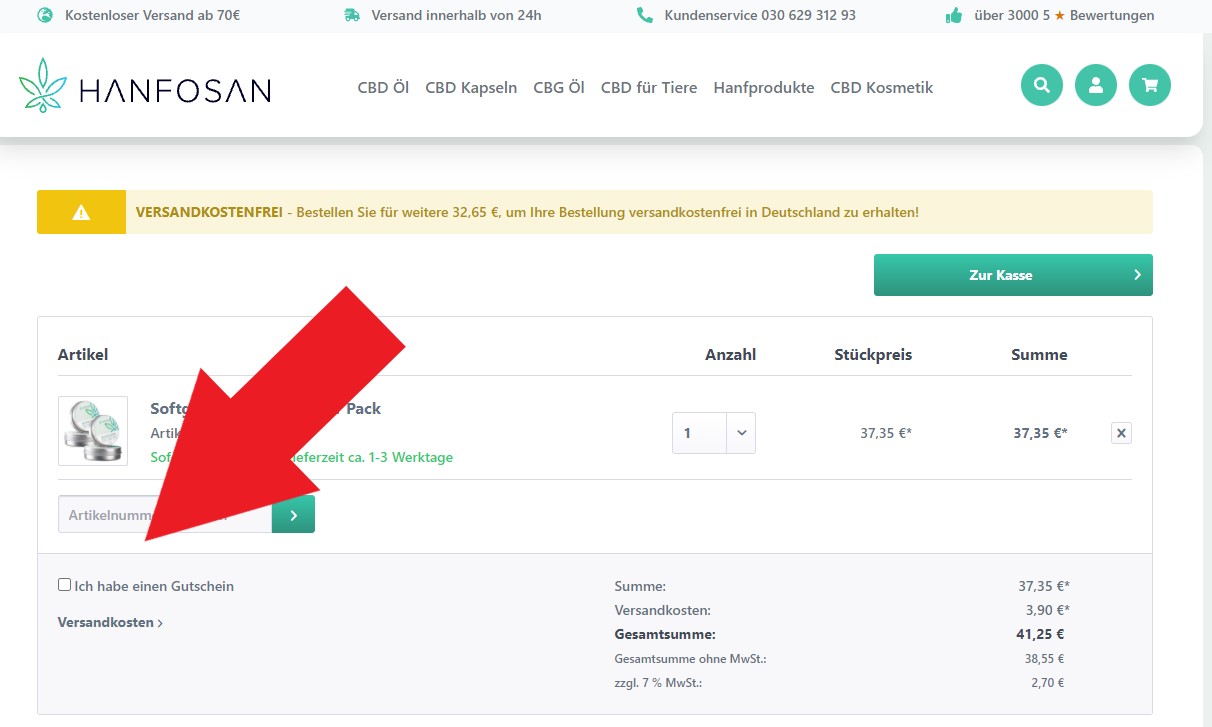The width and height of the screenshot is (1212, 727).
Task: Tick the 'Ich habe einen Gutschein' checkbox
Action: [65, 585]
